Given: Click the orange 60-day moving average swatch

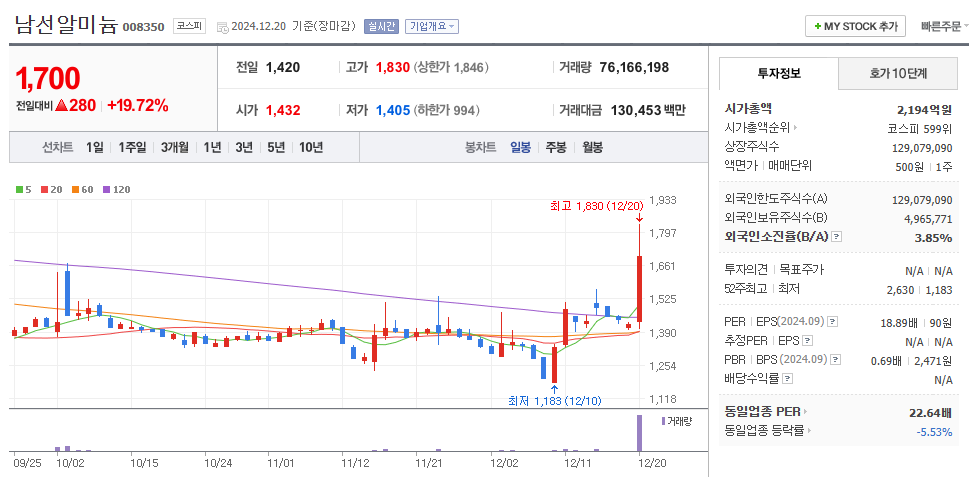Looking at the screenshot, I should click(x=75, y=189).
